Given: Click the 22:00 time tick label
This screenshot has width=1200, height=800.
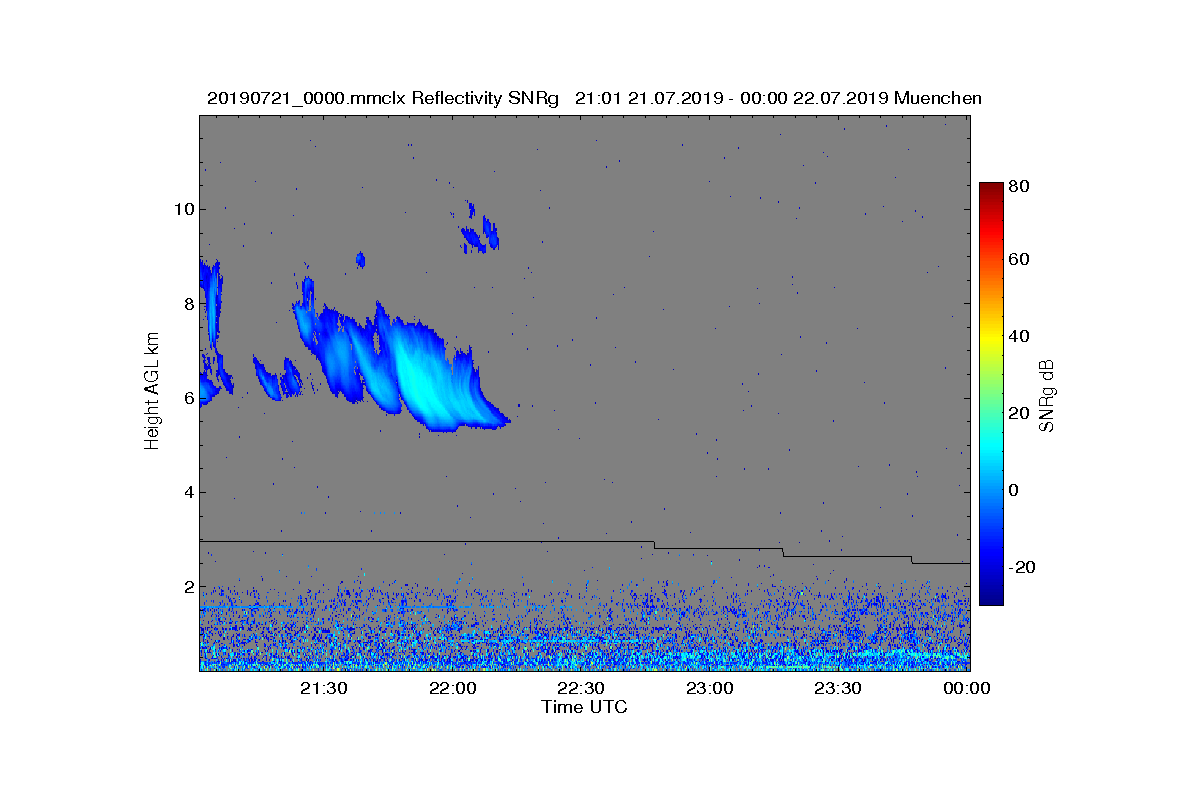Looking at the screenshot, I should [x=452, y=689].
